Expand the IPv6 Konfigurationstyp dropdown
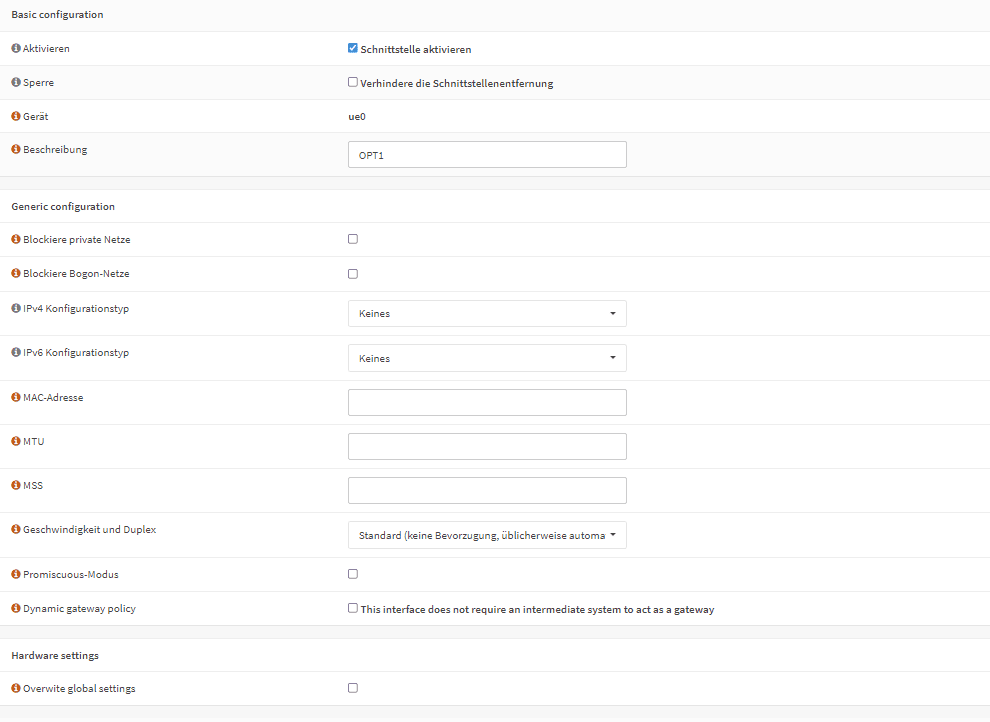 coord(487,358)
